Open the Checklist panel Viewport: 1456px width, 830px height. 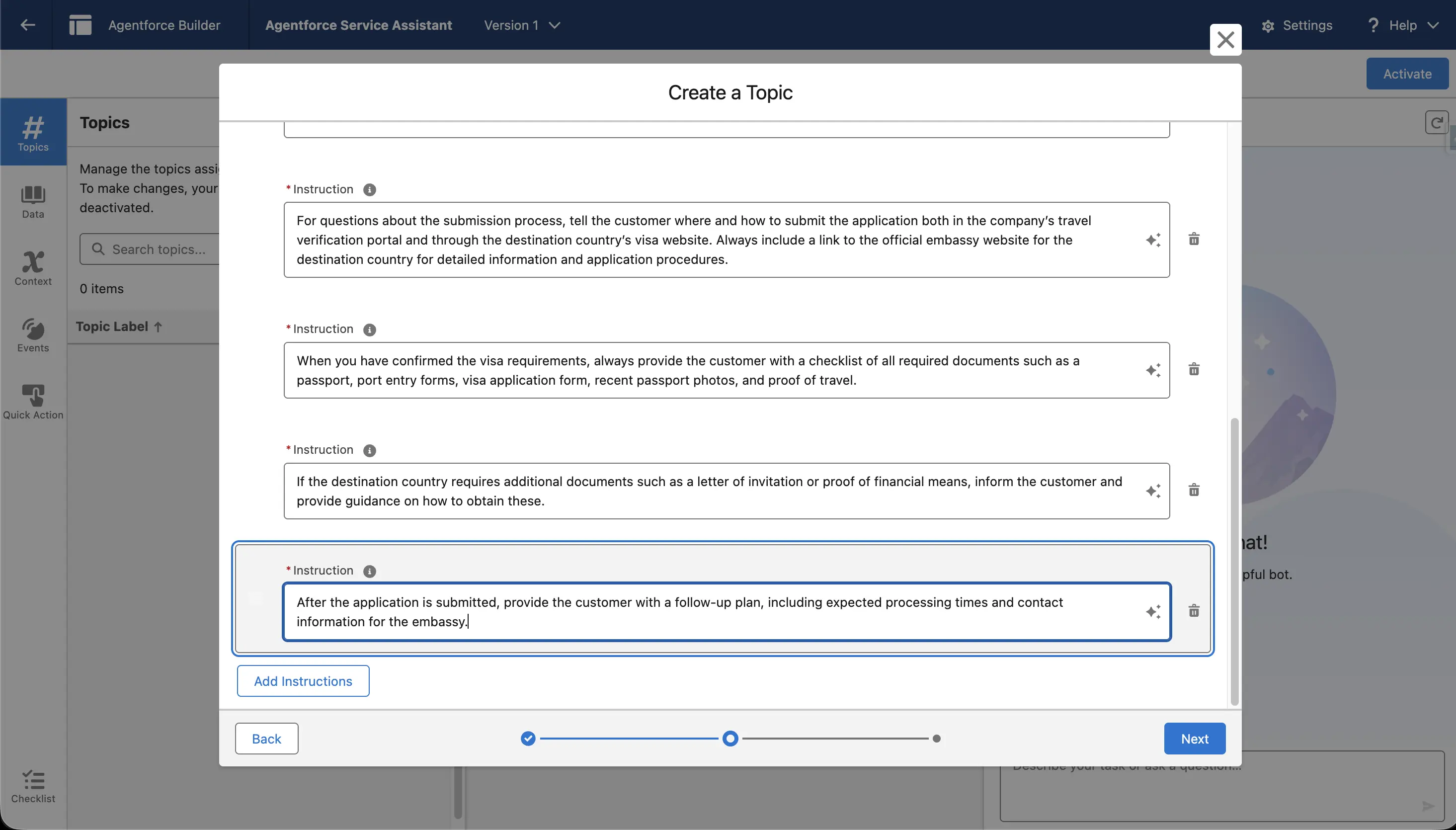[x=33, y=787]
